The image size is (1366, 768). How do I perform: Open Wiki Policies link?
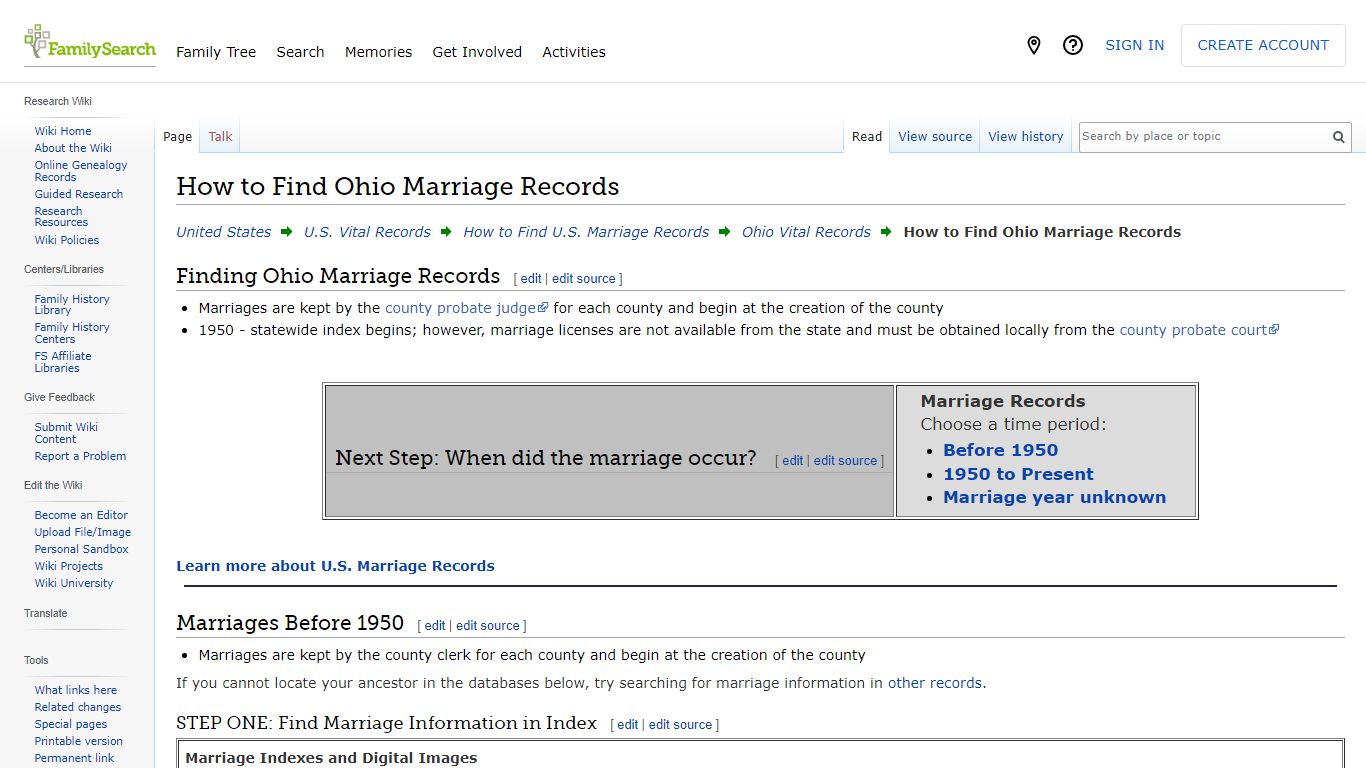pyautogui.click(x=67, y=240)
